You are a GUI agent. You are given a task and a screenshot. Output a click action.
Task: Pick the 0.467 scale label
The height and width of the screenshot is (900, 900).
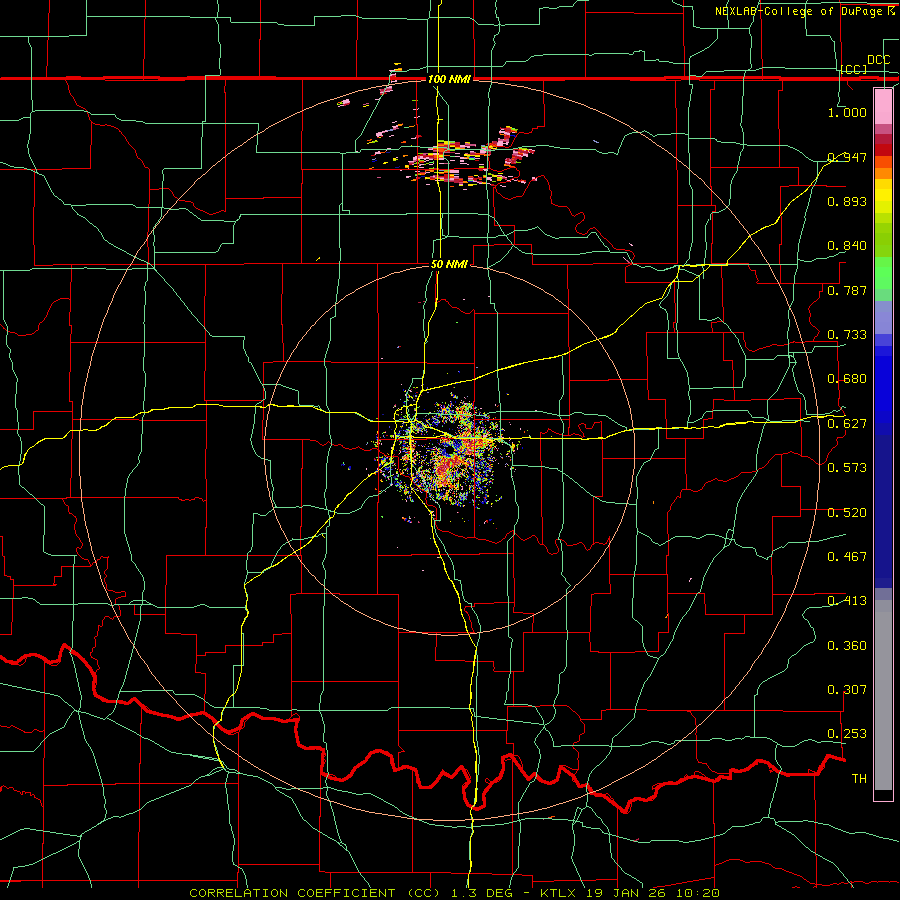[847, 557]
